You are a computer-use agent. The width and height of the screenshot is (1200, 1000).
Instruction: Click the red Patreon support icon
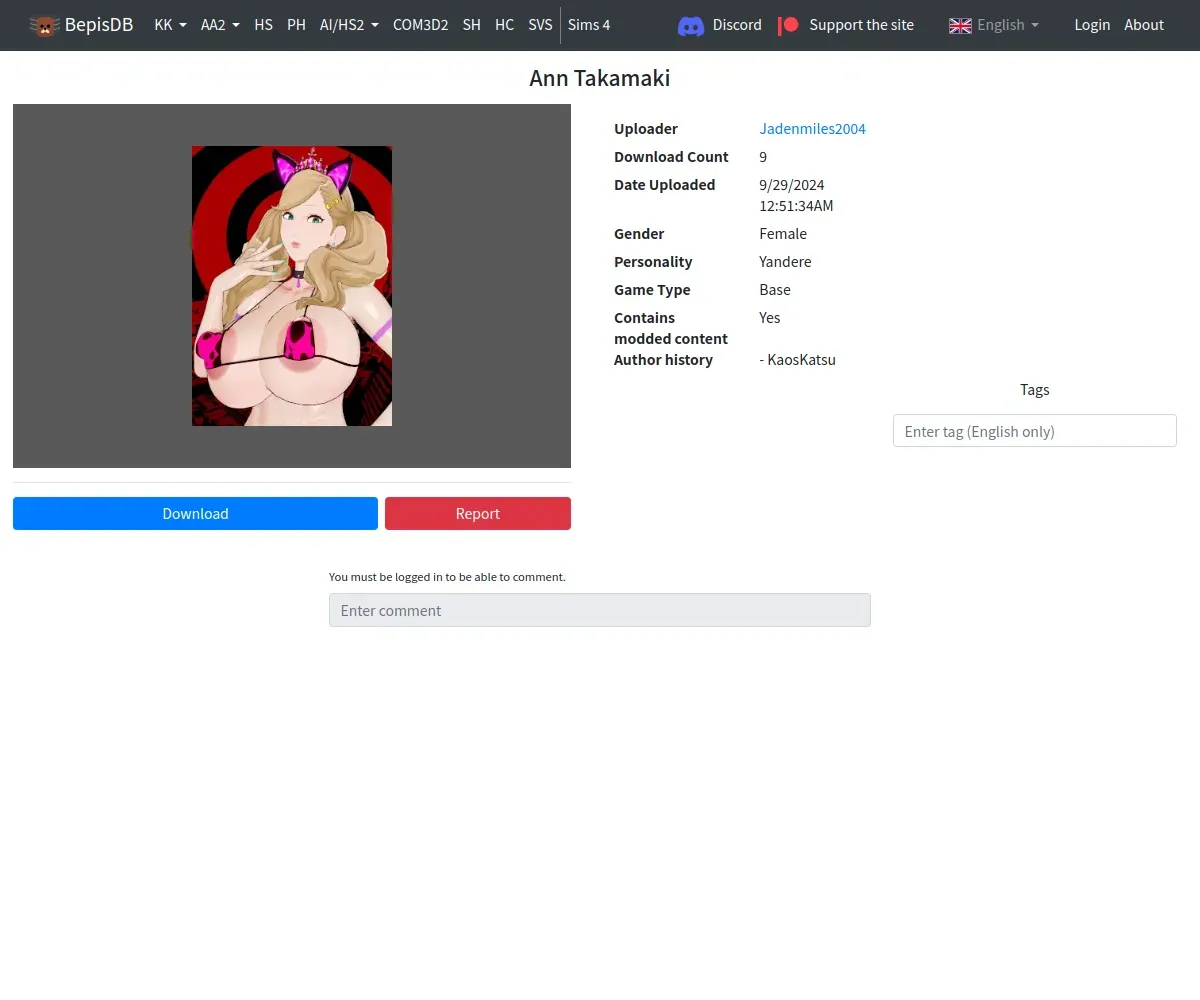(x=789, y=25)
